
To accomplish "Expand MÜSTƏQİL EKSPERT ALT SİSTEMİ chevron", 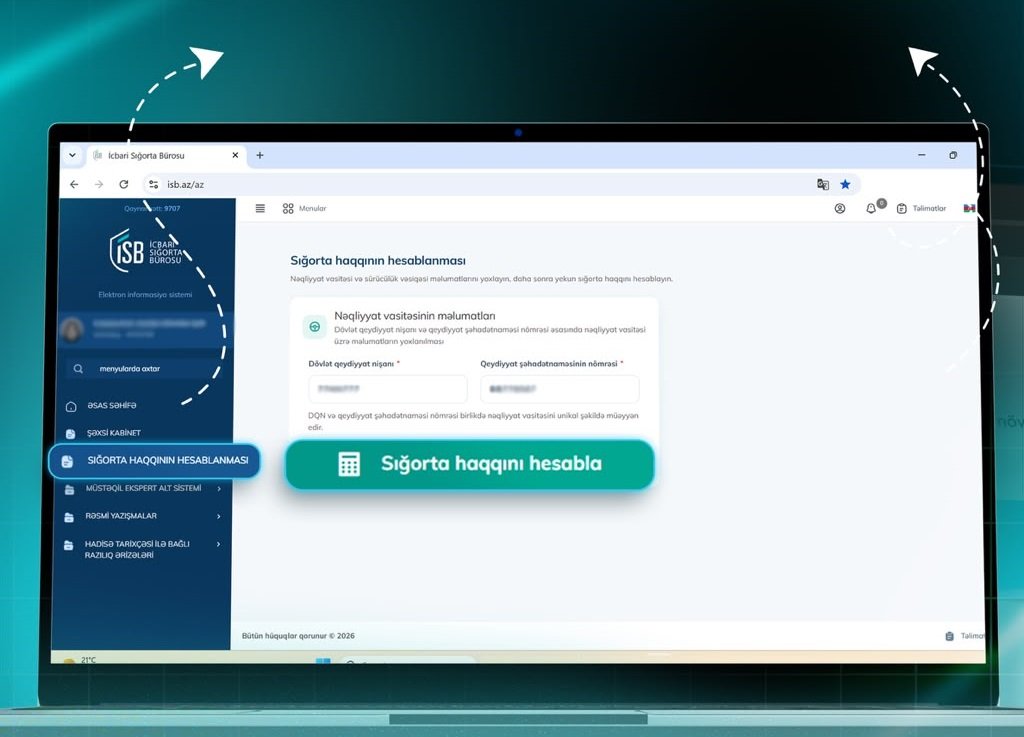I will click(219, 488).
